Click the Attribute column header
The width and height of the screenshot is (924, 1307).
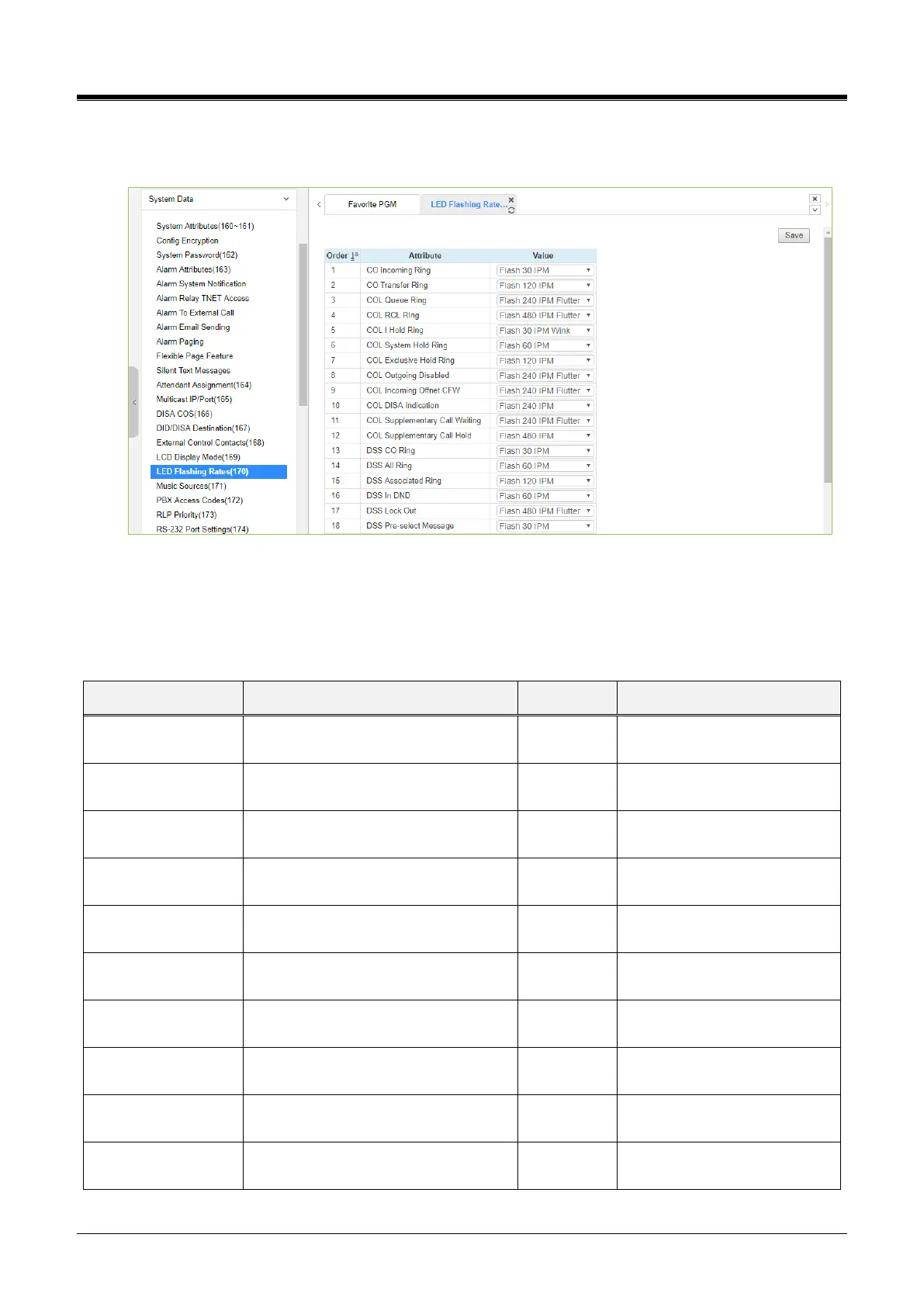tap(425, 255)
